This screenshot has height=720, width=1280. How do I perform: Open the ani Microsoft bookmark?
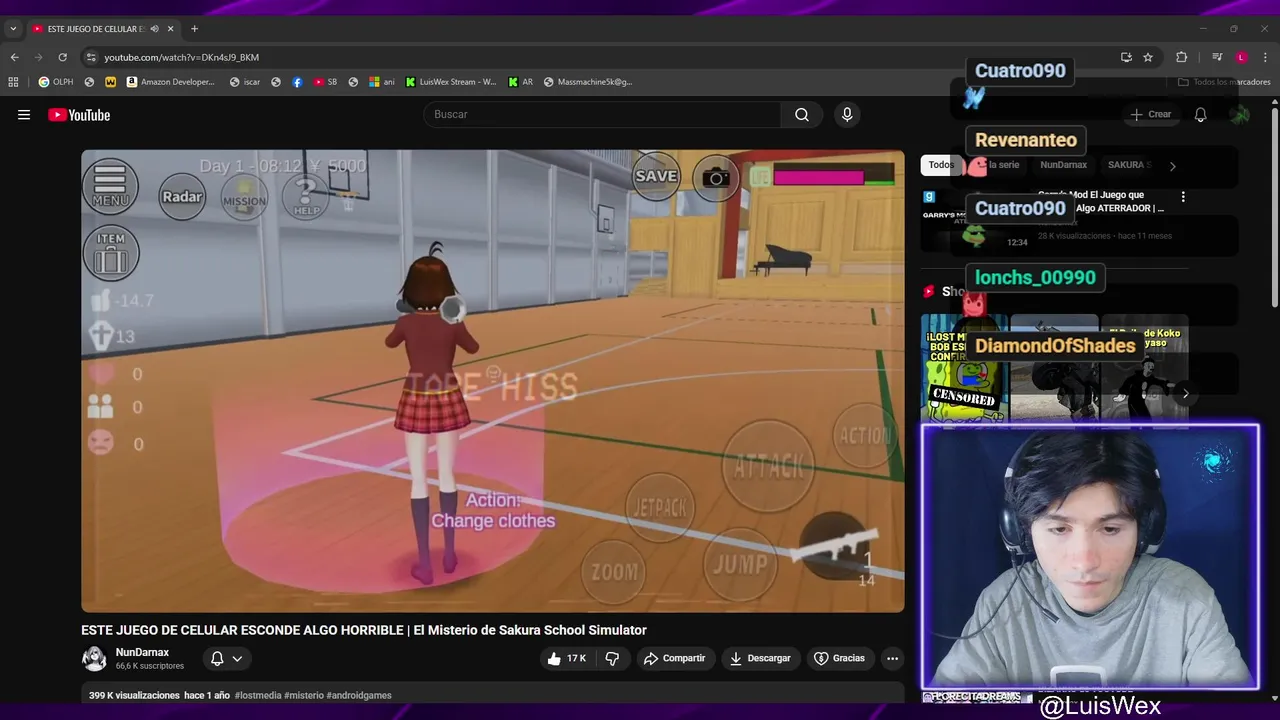point(382,82)
